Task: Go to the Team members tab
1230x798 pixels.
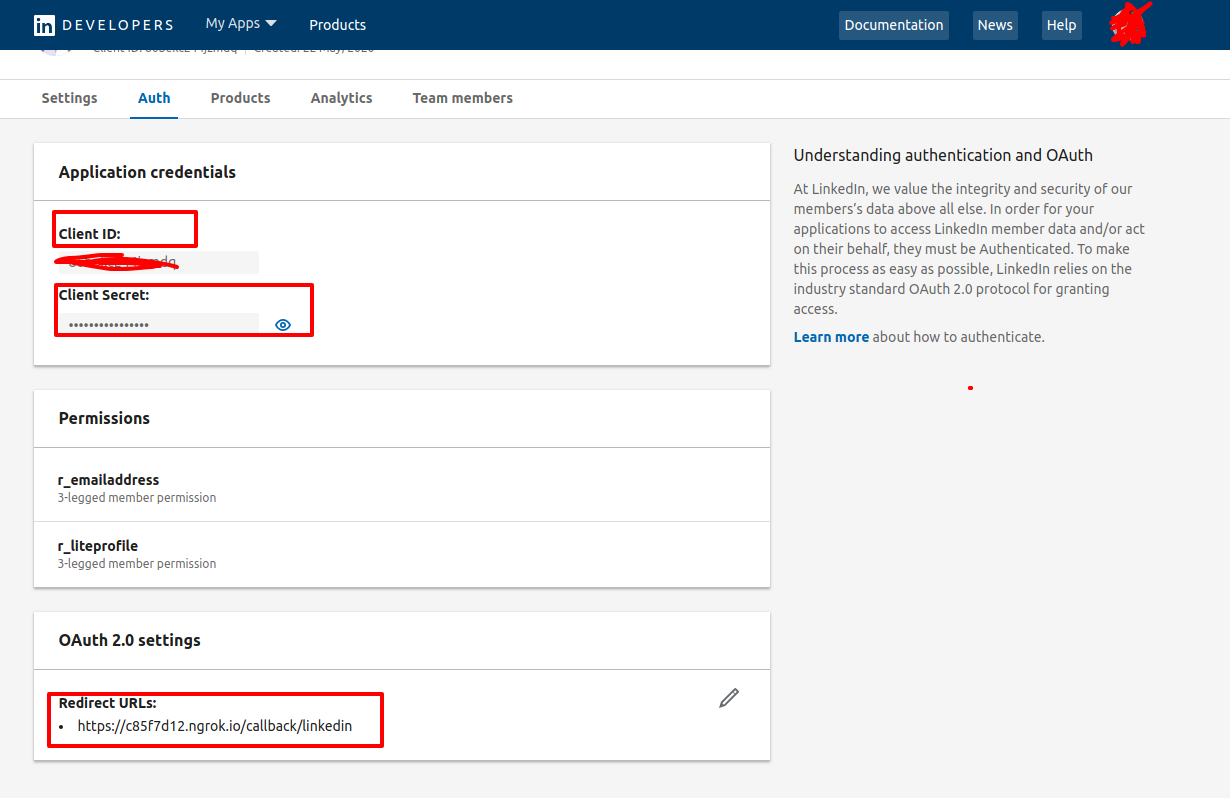Action: pos(462,98)
